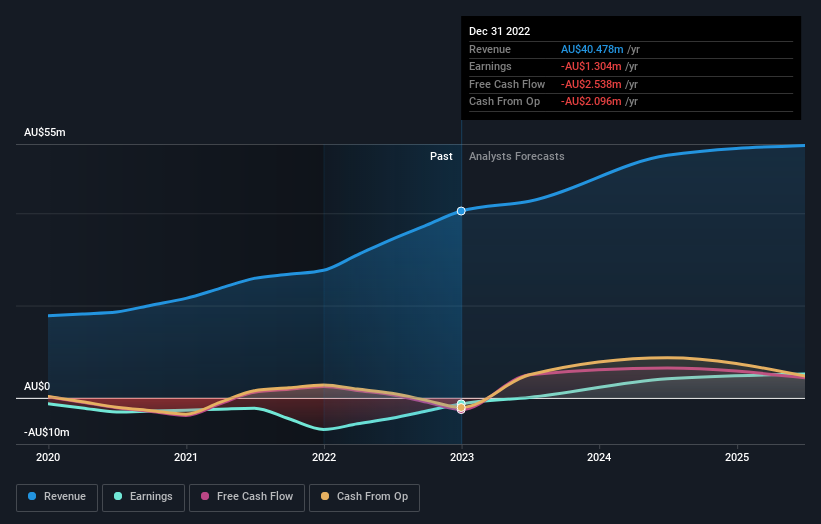Click the -AU$2.096m cash from op value
This screenshot has width=821, height=524.
[x=591, y=102]
